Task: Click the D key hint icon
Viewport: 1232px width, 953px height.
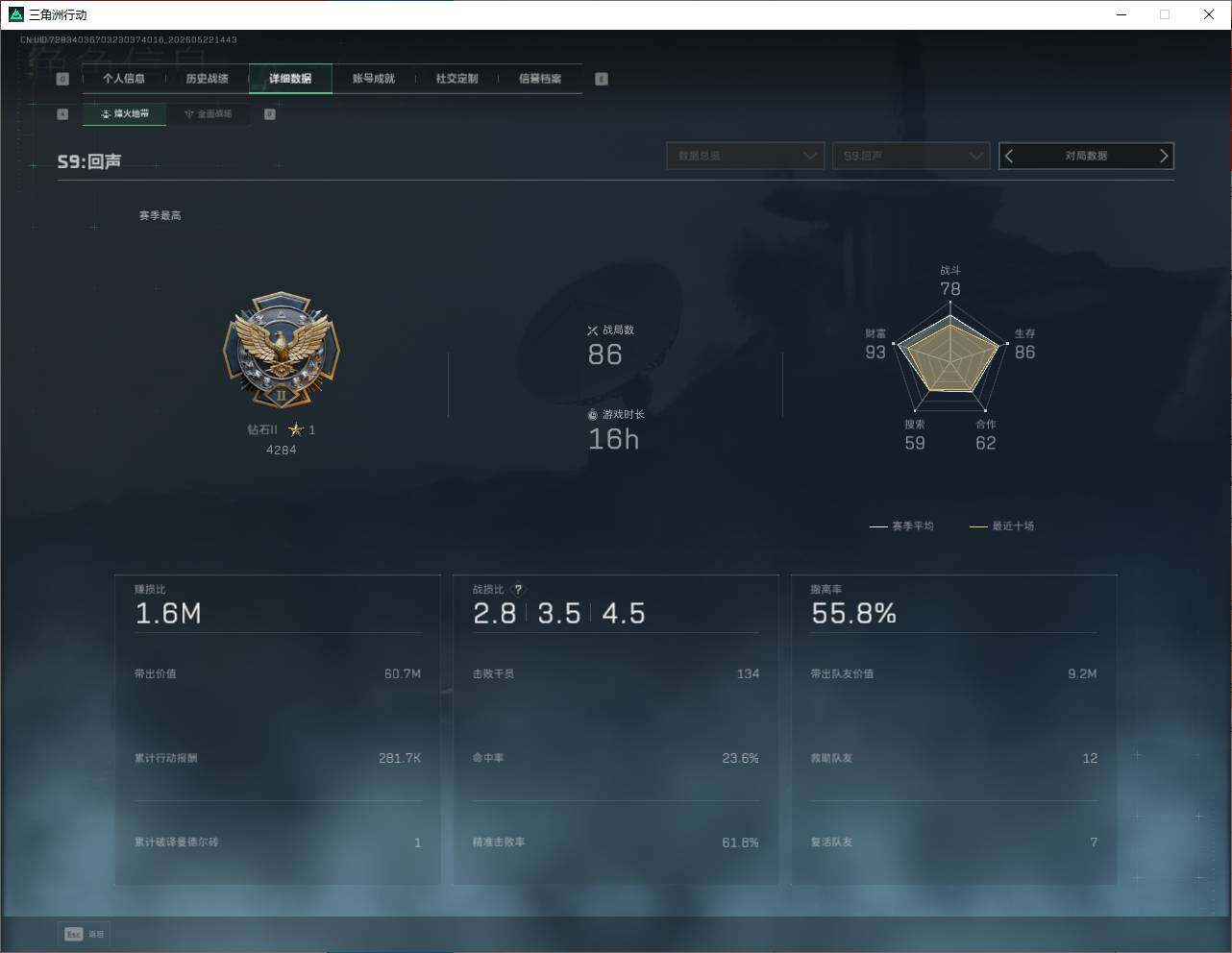Action: pos(270,114)
